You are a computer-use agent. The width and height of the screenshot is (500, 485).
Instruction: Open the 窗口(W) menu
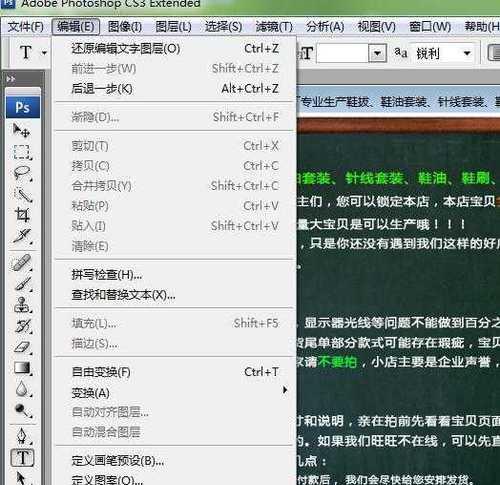tap(430, 27)
